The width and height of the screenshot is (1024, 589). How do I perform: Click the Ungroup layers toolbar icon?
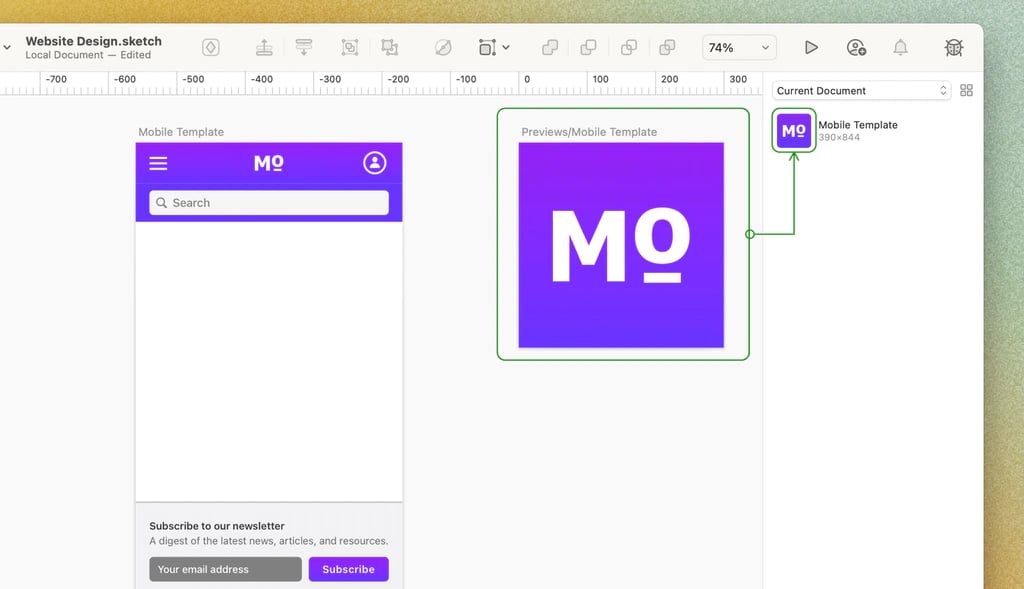[x=390, y=48]
